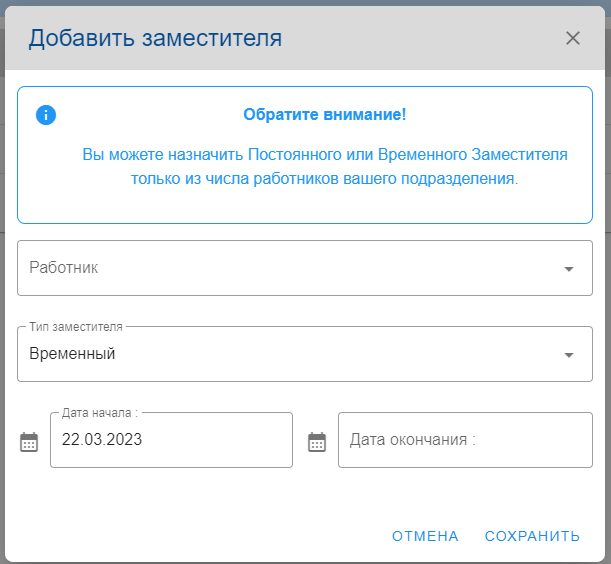The image size is (611, 564).
Task: Click the Добавить заместителя dialog title
Action: point(155,38)
